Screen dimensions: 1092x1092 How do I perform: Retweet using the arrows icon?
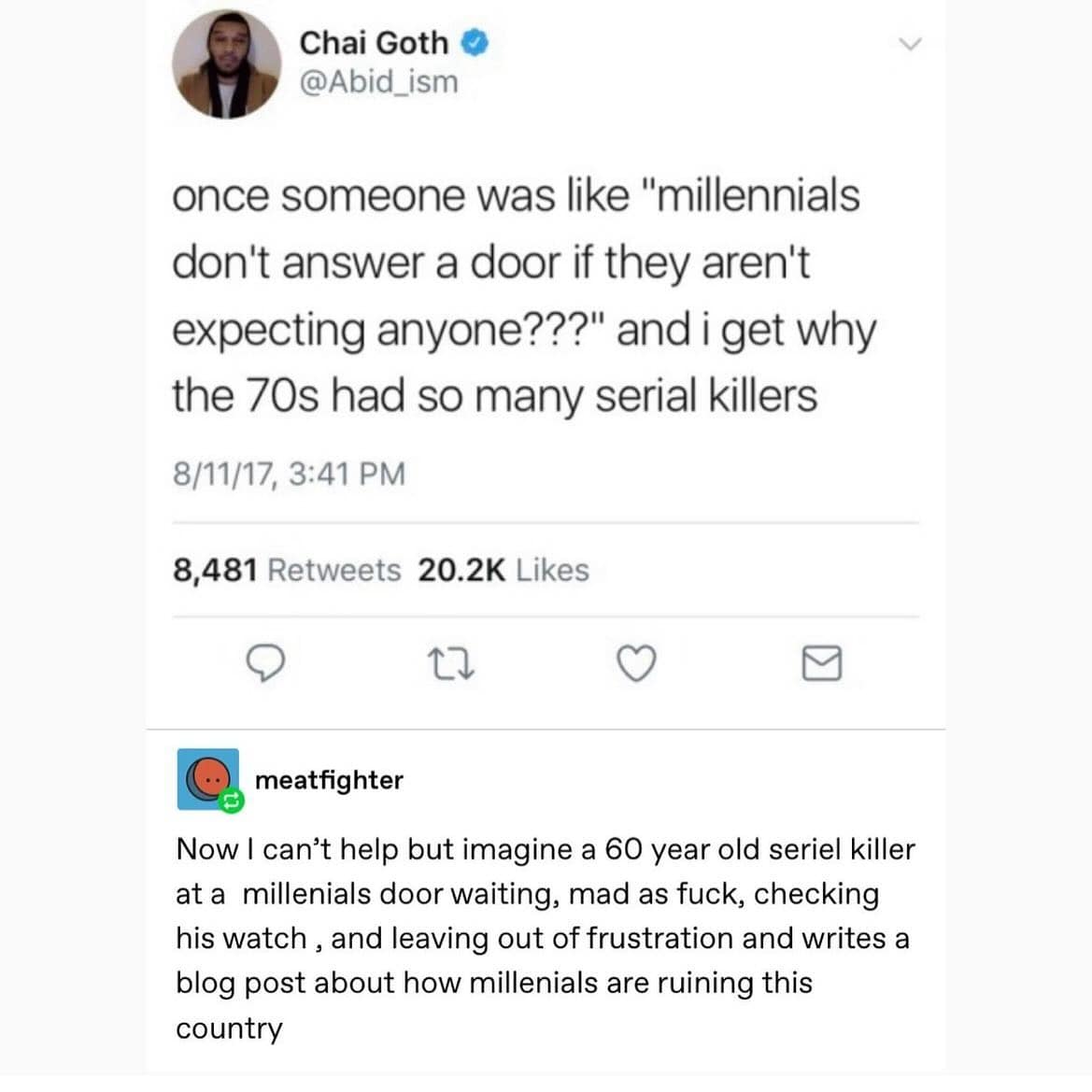click(452, 664)
